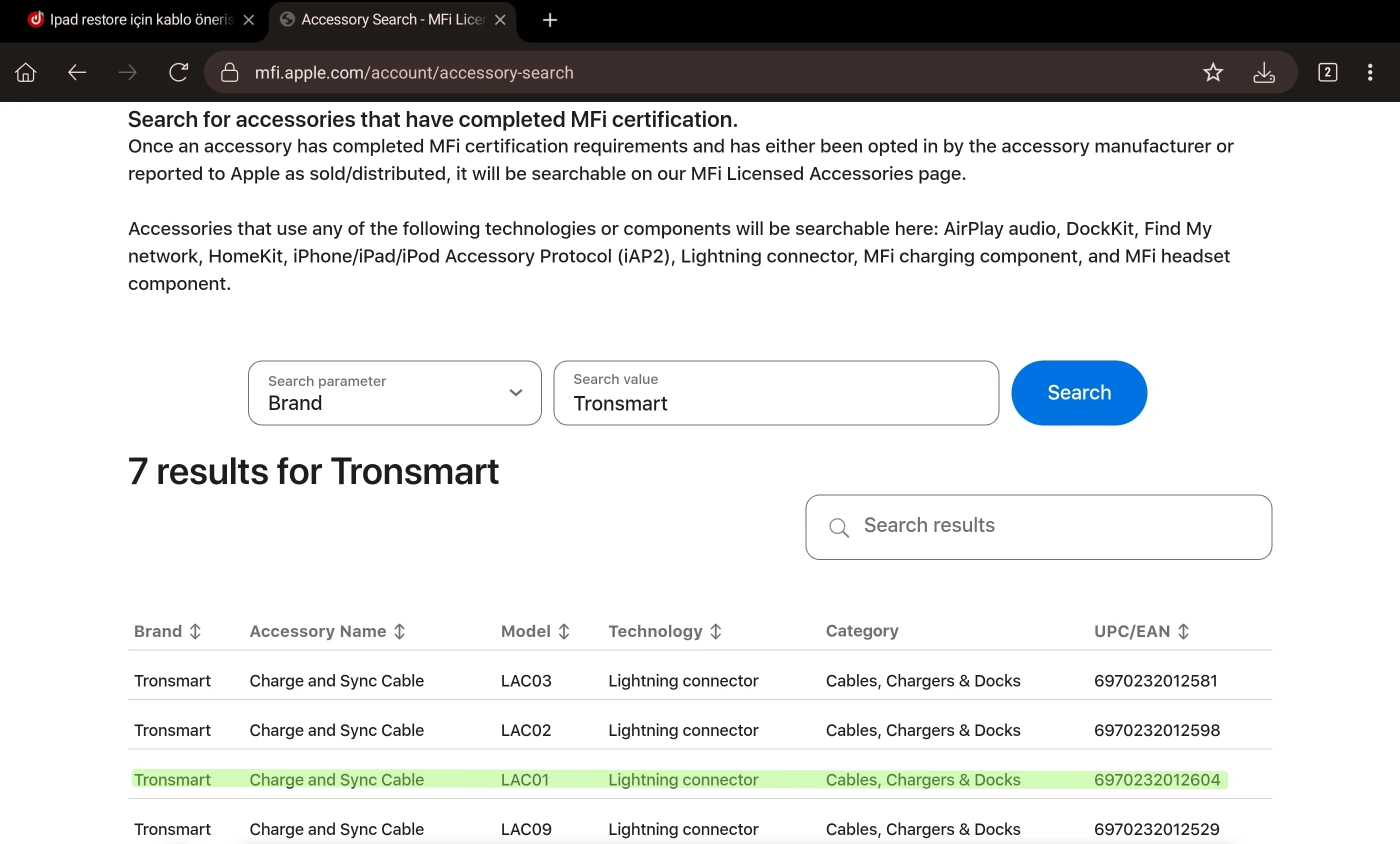The width and height of the screenshot is (1400, 844).
Task: Open tab switcher showing 2 tabs
Action: (1327, 72)
